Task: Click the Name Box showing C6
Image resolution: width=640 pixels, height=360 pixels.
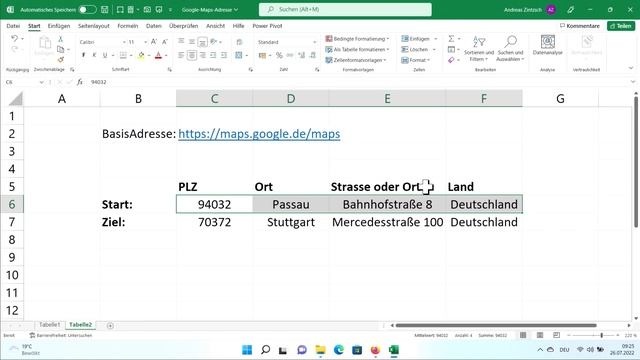Action: click(x=23, y=82)
